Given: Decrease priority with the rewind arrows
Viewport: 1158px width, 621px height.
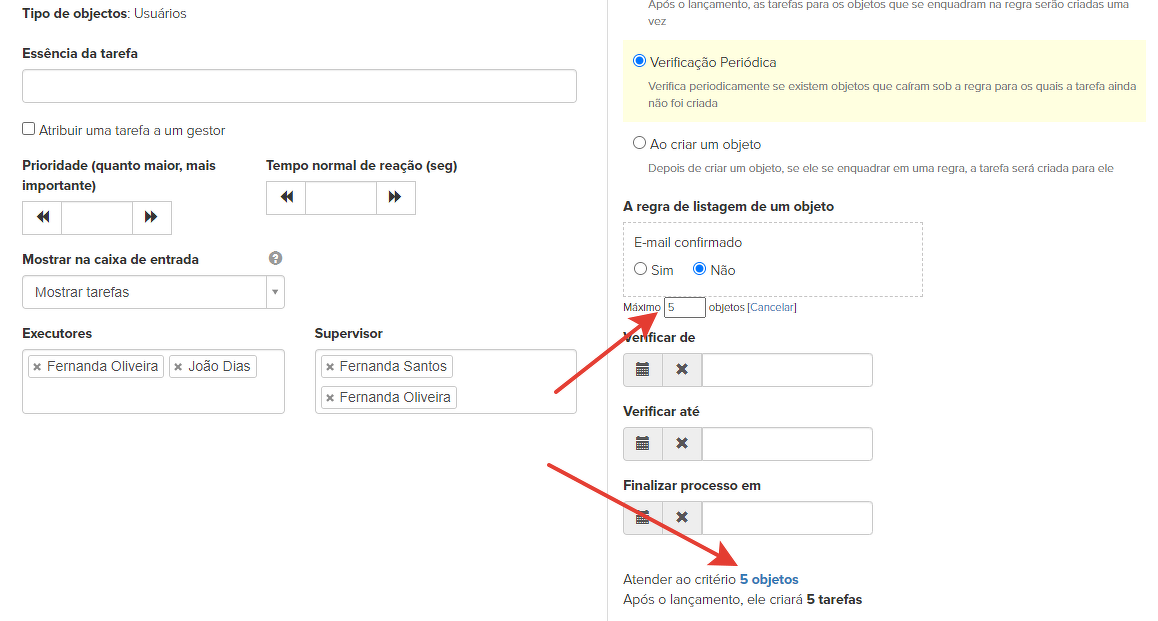Looking at the screenshot, I should [x=42, y=218].
